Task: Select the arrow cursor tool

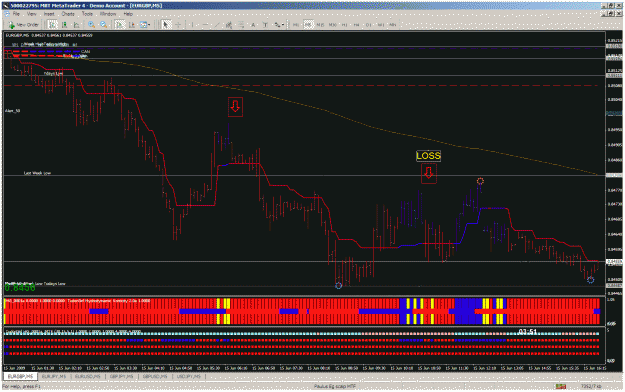Action: (166, 25)
